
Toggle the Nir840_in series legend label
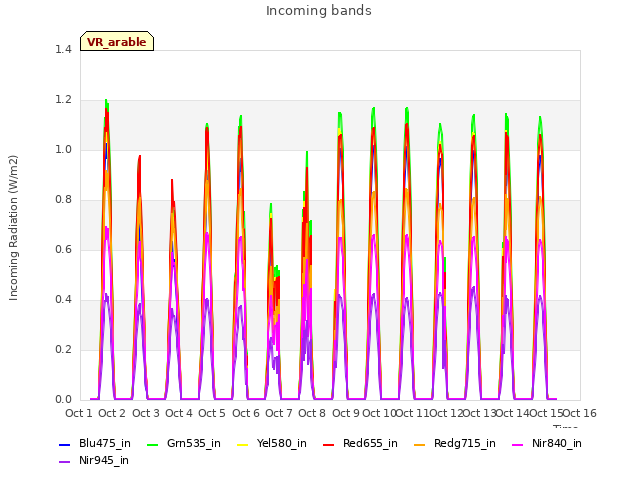point(557,444)
